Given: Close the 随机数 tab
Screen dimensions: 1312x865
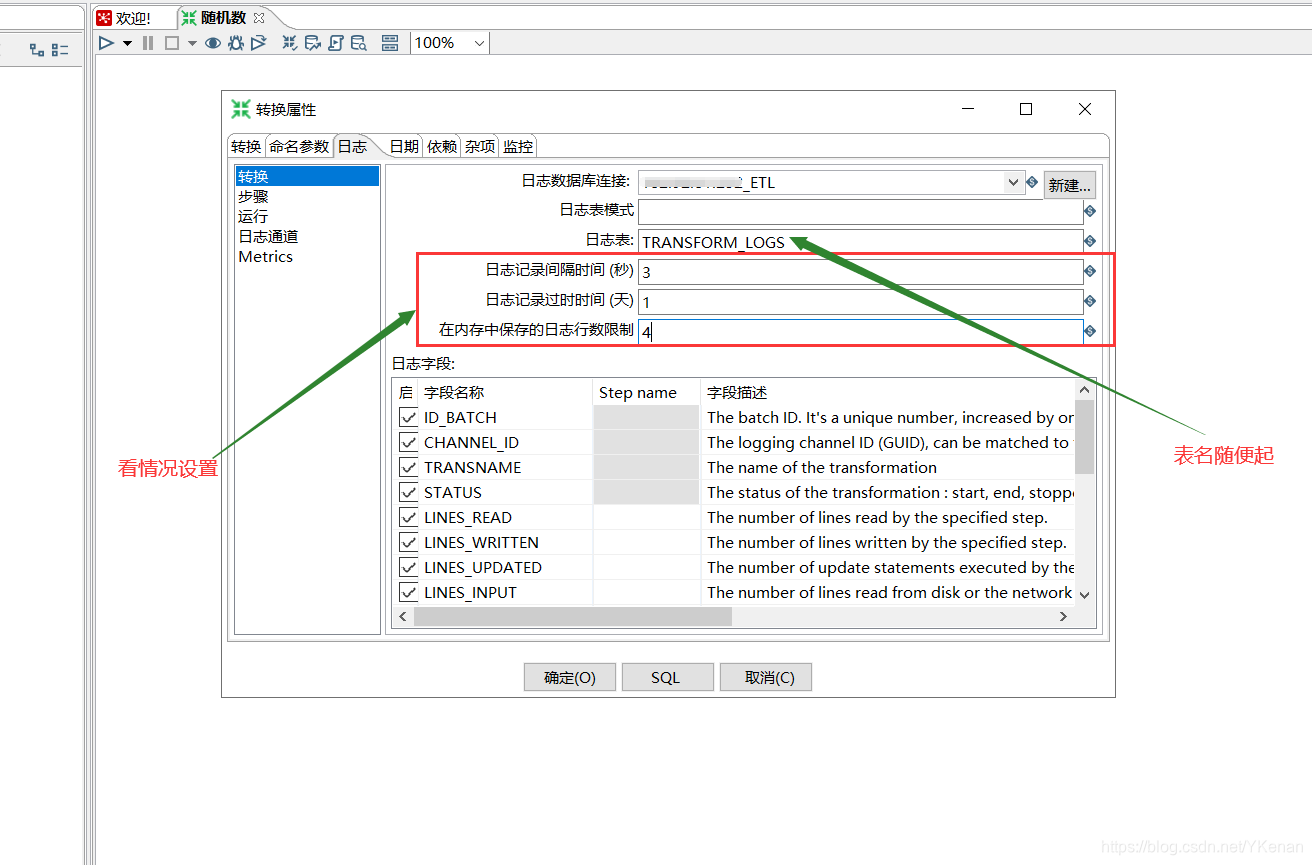Looking at the screenshot, I should pos(259,18).
